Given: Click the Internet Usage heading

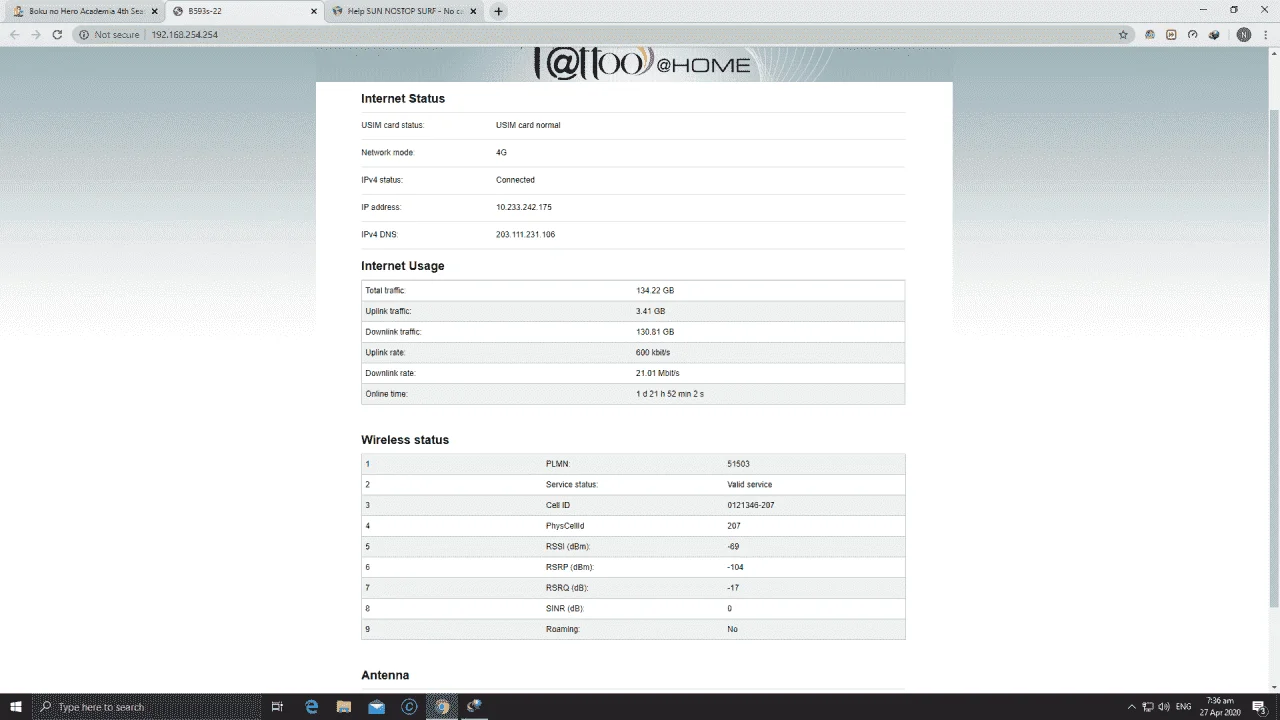Looking at the screenshot, I should pos(403,266).
